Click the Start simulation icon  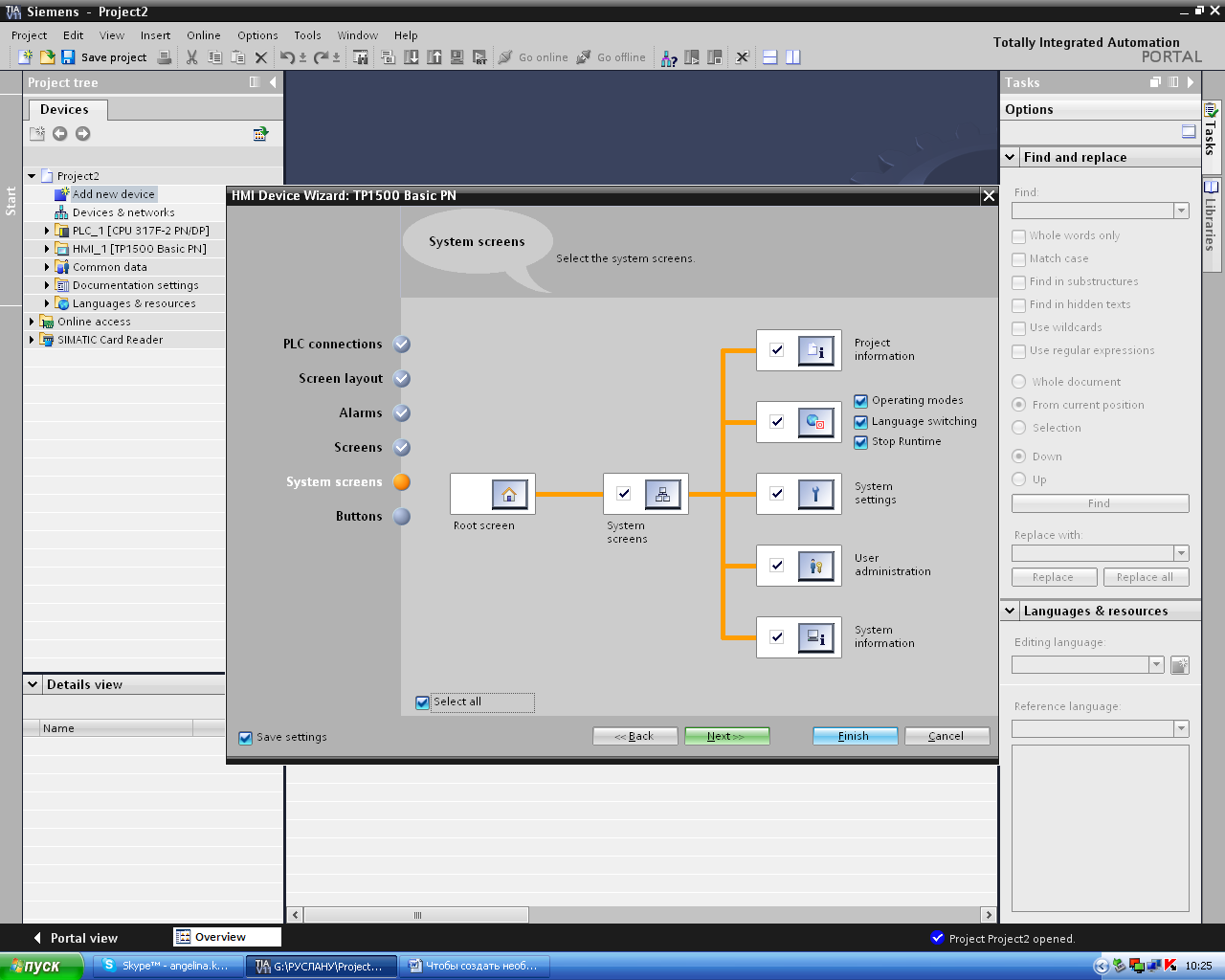point(457,57)
